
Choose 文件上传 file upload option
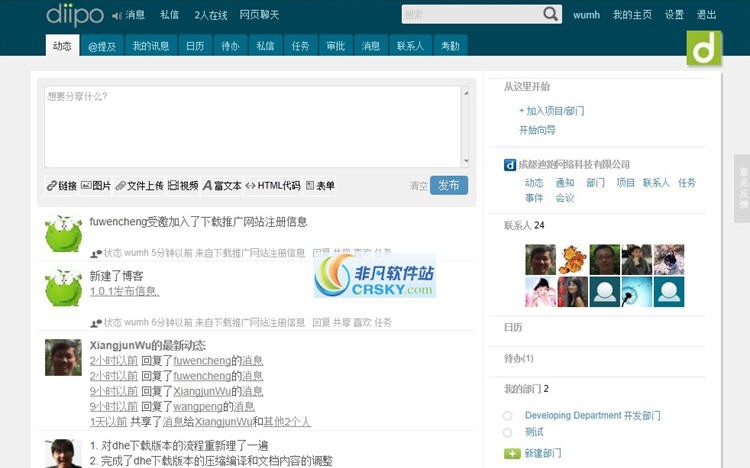pos(139,186)
